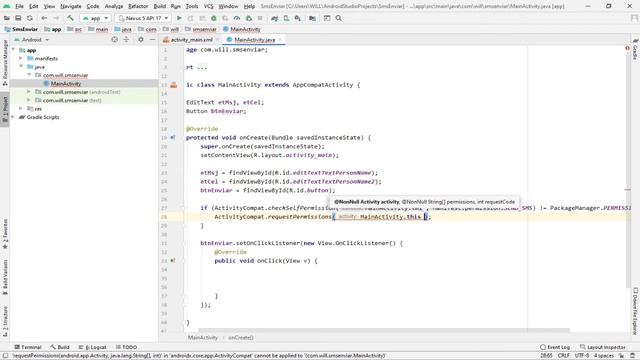Image resolution: width=640 pixels, height=360 pixels.
Task: Expand the manifests folder
Action: [21, 58]
